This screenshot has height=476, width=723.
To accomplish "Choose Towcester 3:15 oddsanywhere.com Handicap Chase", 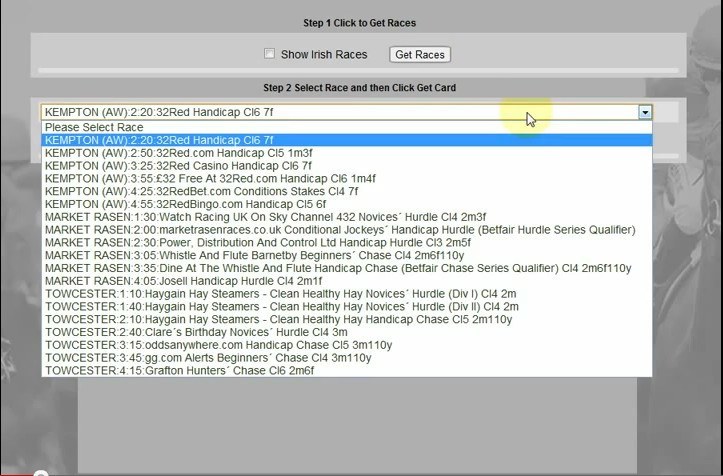I will pos(347,345).
